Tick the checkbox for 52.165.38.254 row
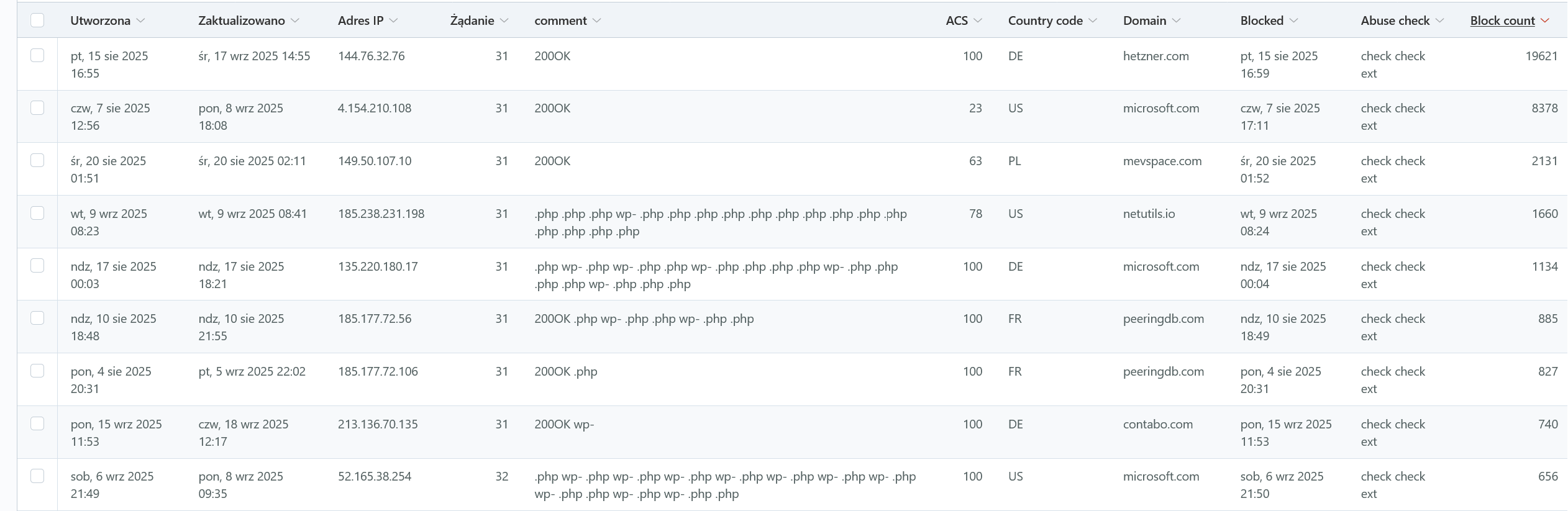This screenshot has width=1568, height=511. click(x=37, y=476)
